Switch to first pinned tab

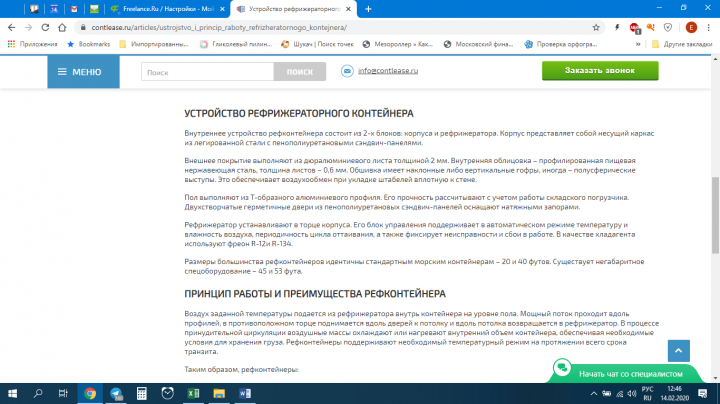pyautogui.click(x=34, y=9)
